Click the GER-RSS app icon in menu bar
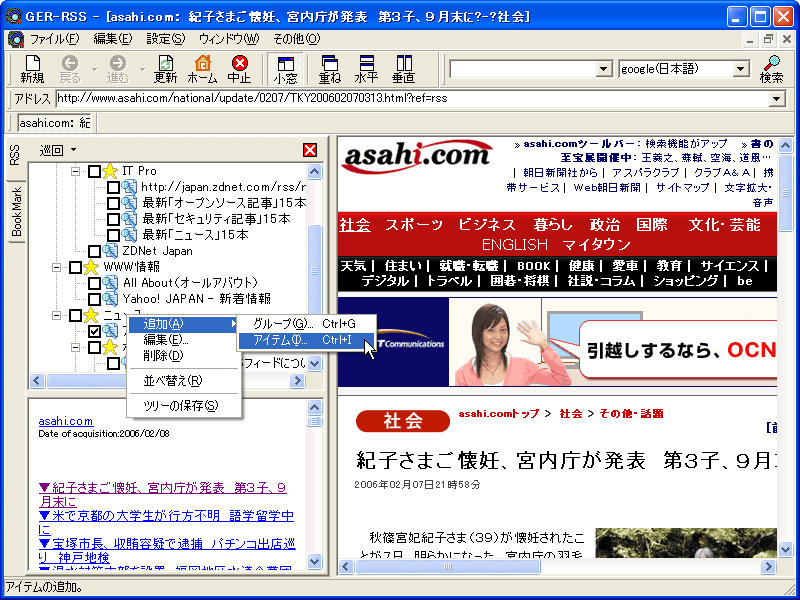 (x=16, y=39)
